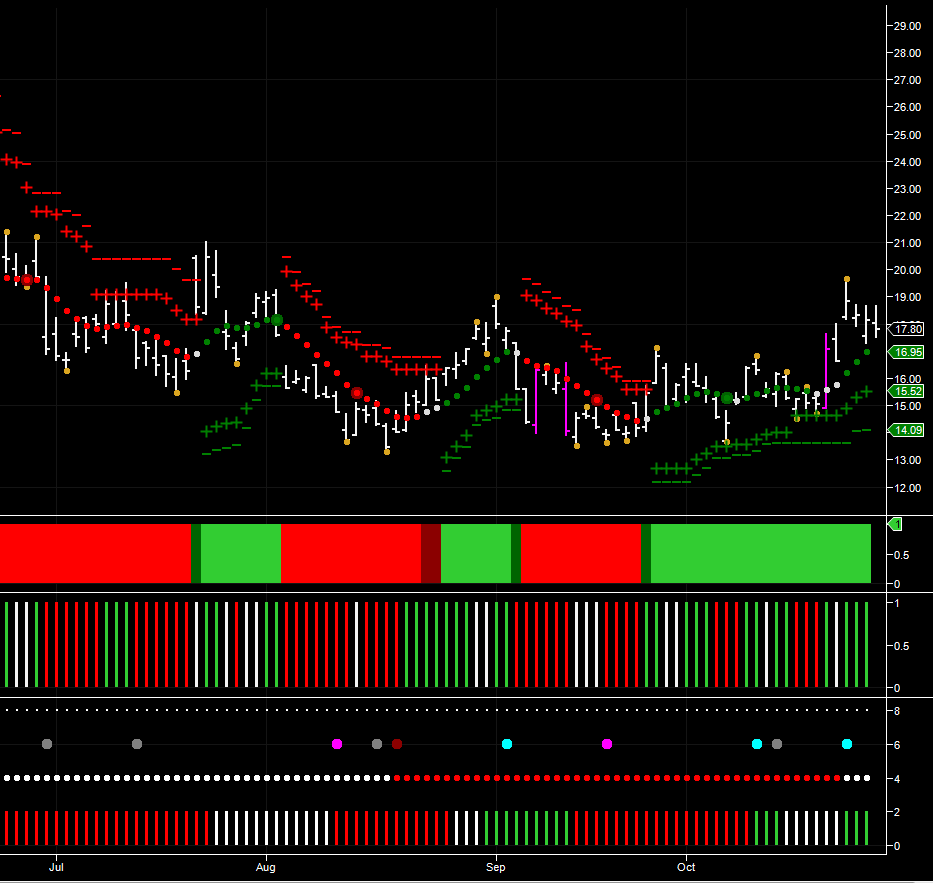Select the green 15.52 price label
933x883 pixels.
(908, 391)
